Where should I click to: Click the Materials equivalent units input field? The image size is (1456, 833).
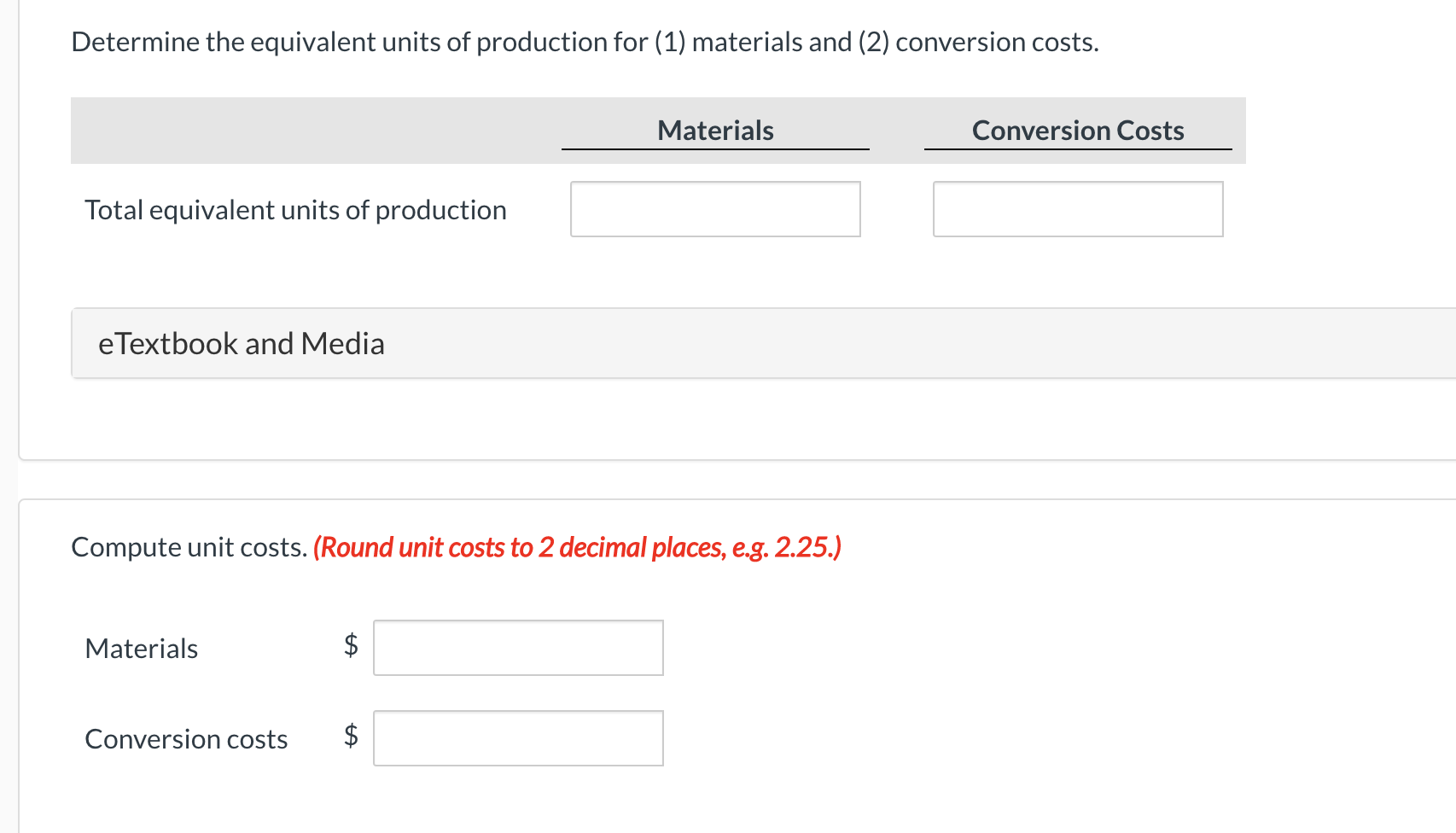[x=715, y=209]
